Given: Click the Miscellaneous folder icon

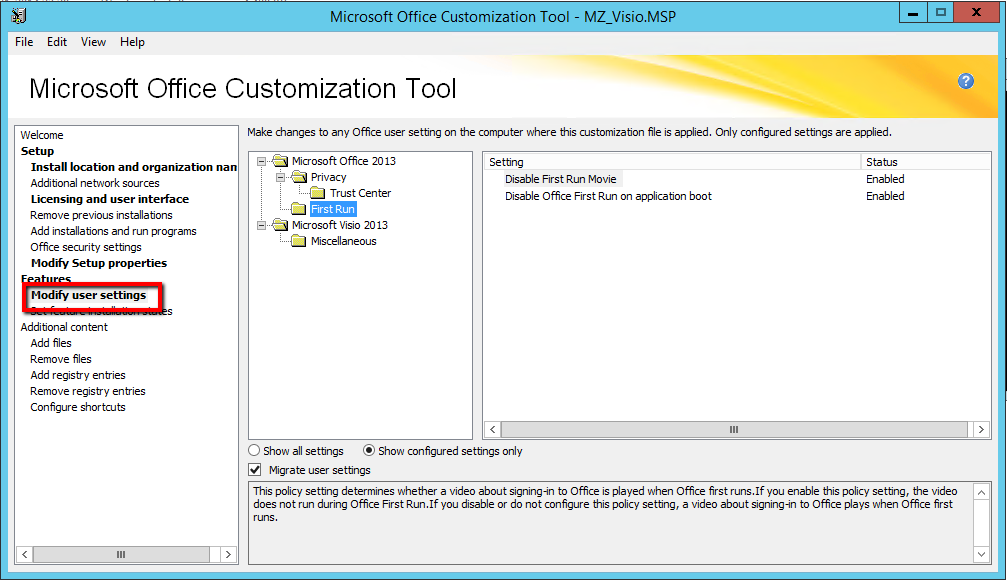Looking at the screenshot, I should 299,241.
